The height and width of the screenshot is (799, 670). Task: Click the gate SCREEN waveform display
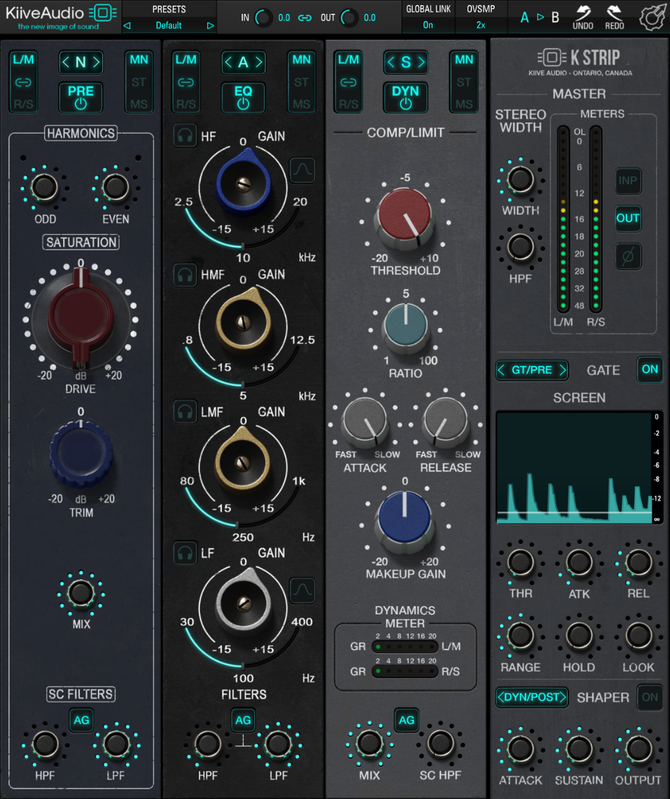[574, 468]
